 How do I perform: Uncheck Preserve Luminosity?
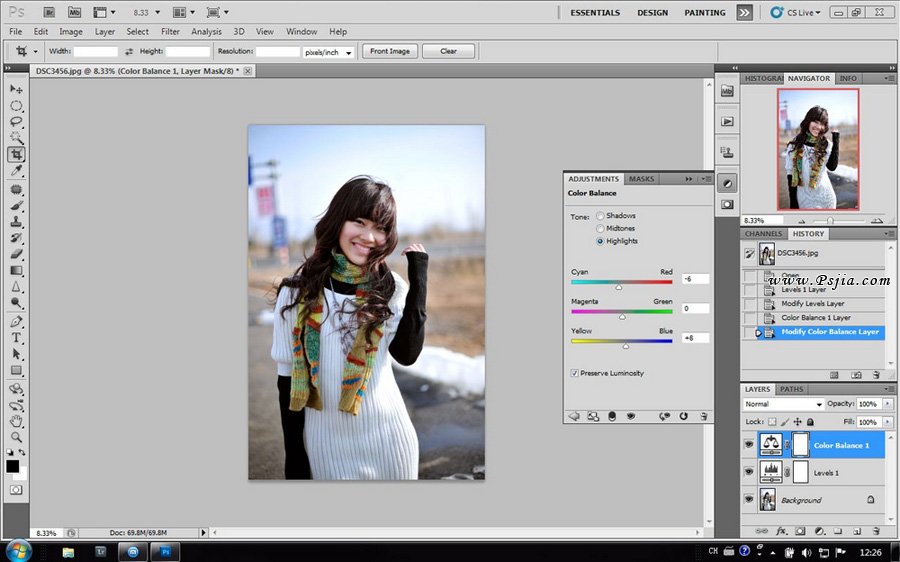click(574, 373)
